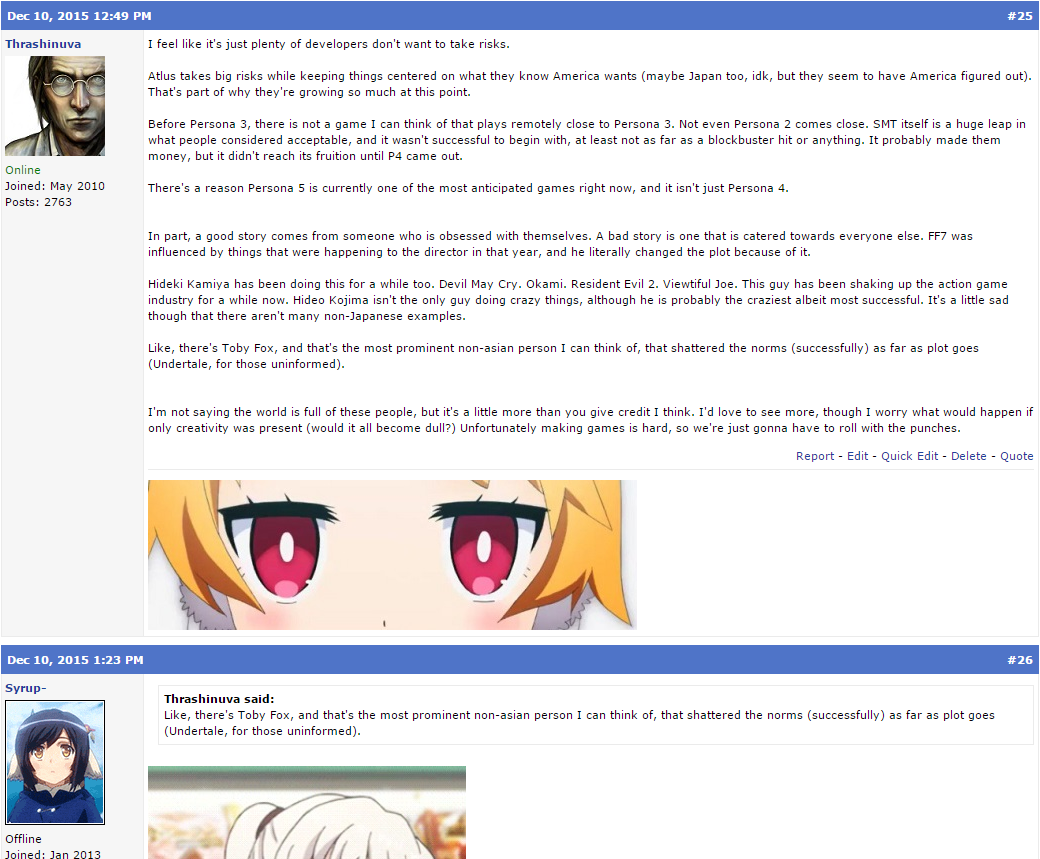Click the Offline status under Syrup-
The image size is (1040, 859).
tap(23, 838)
